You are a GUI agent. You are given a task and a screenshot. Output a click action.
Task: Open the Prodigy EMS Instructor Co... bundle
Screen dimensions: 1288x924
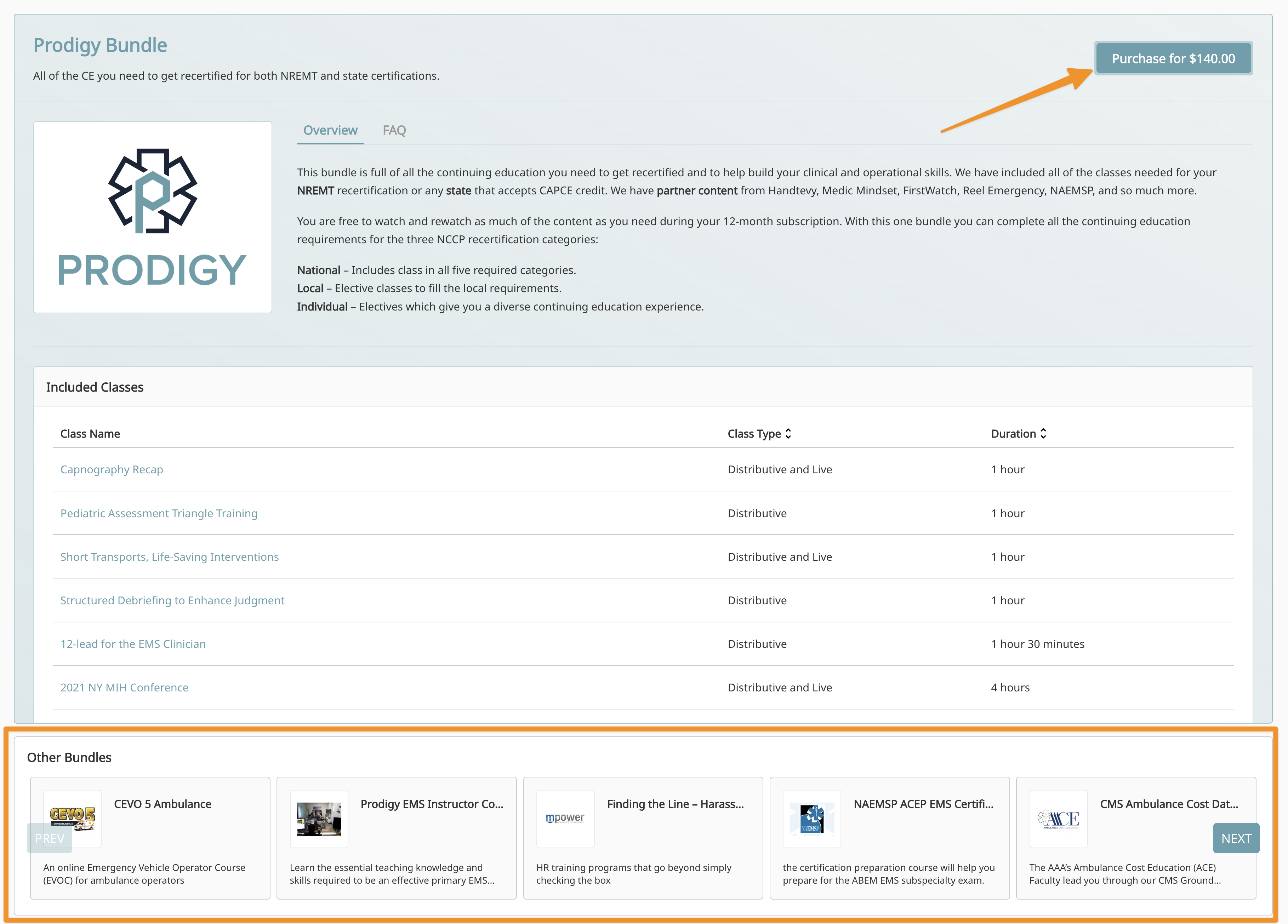[432, 804]
